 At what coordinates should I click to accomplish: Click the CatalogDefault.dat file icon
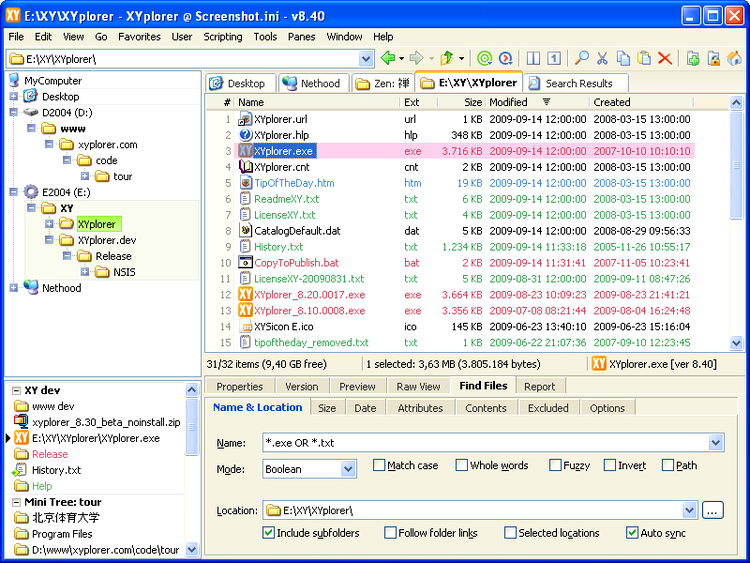pyautogui.click(x=245, y=231)
